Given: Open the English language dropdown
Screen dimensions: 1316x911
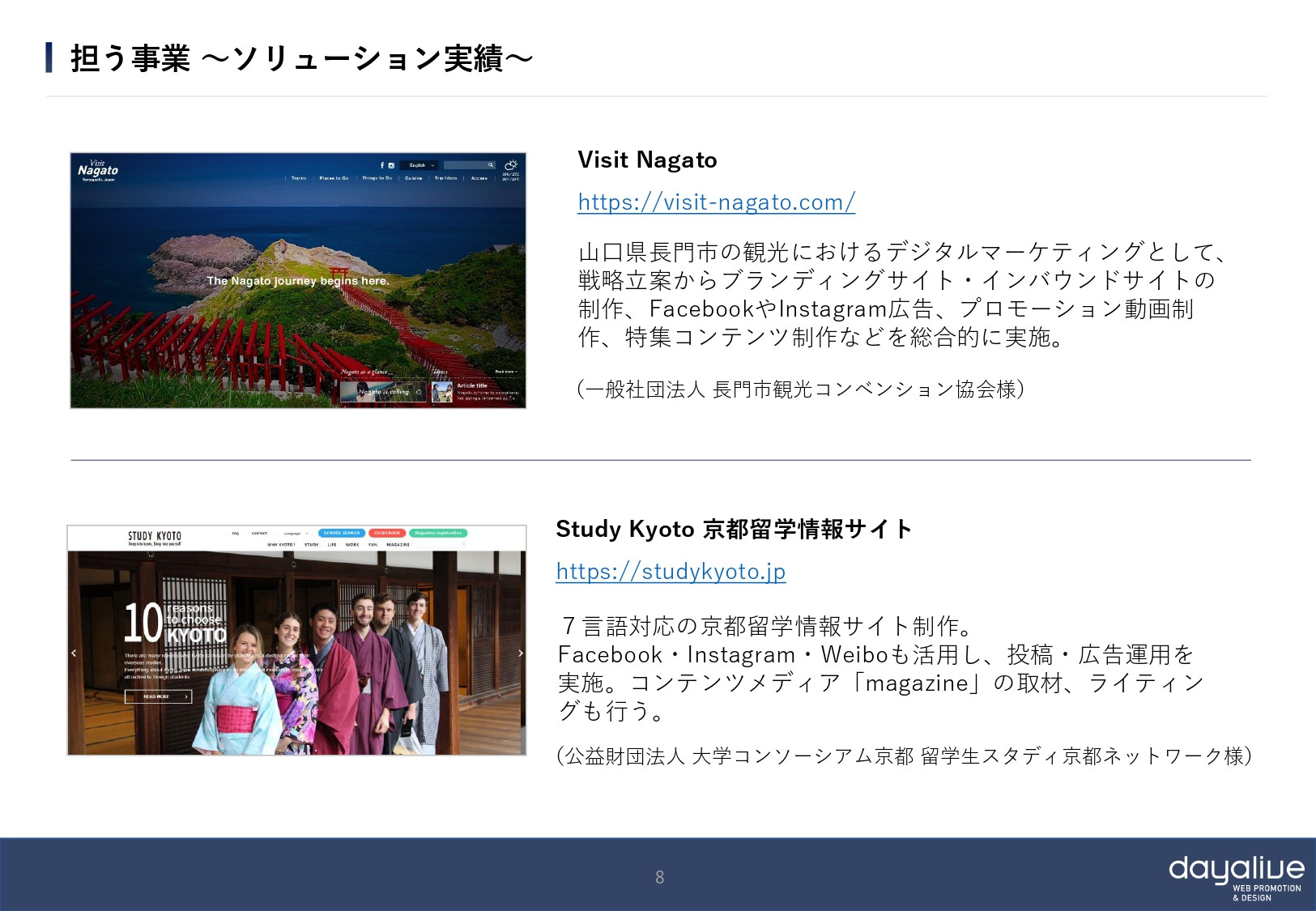Looking at the screenshot, I should [x=421, y=165].
